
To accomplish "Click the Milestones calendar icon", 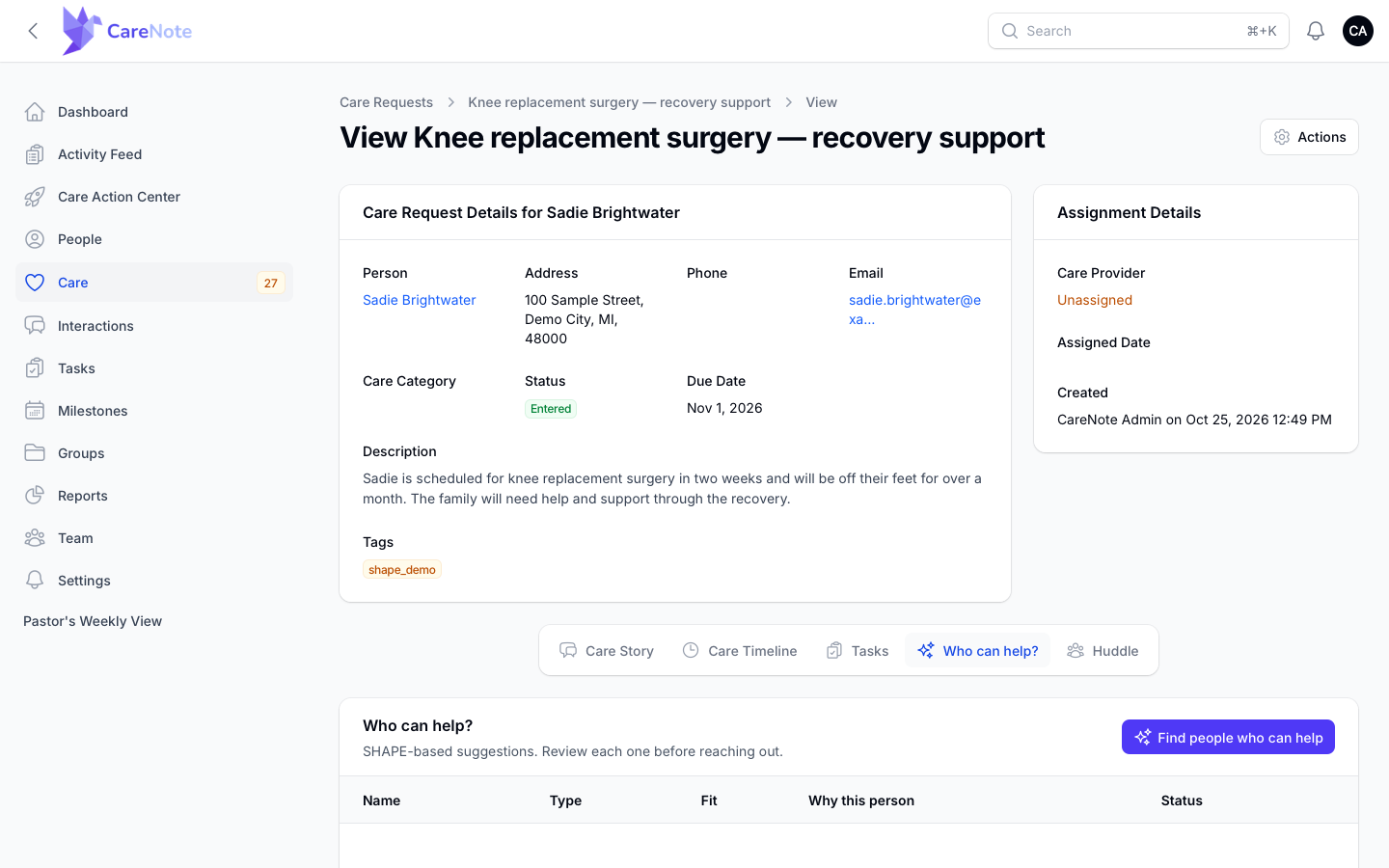I will [x=35, y=411].
